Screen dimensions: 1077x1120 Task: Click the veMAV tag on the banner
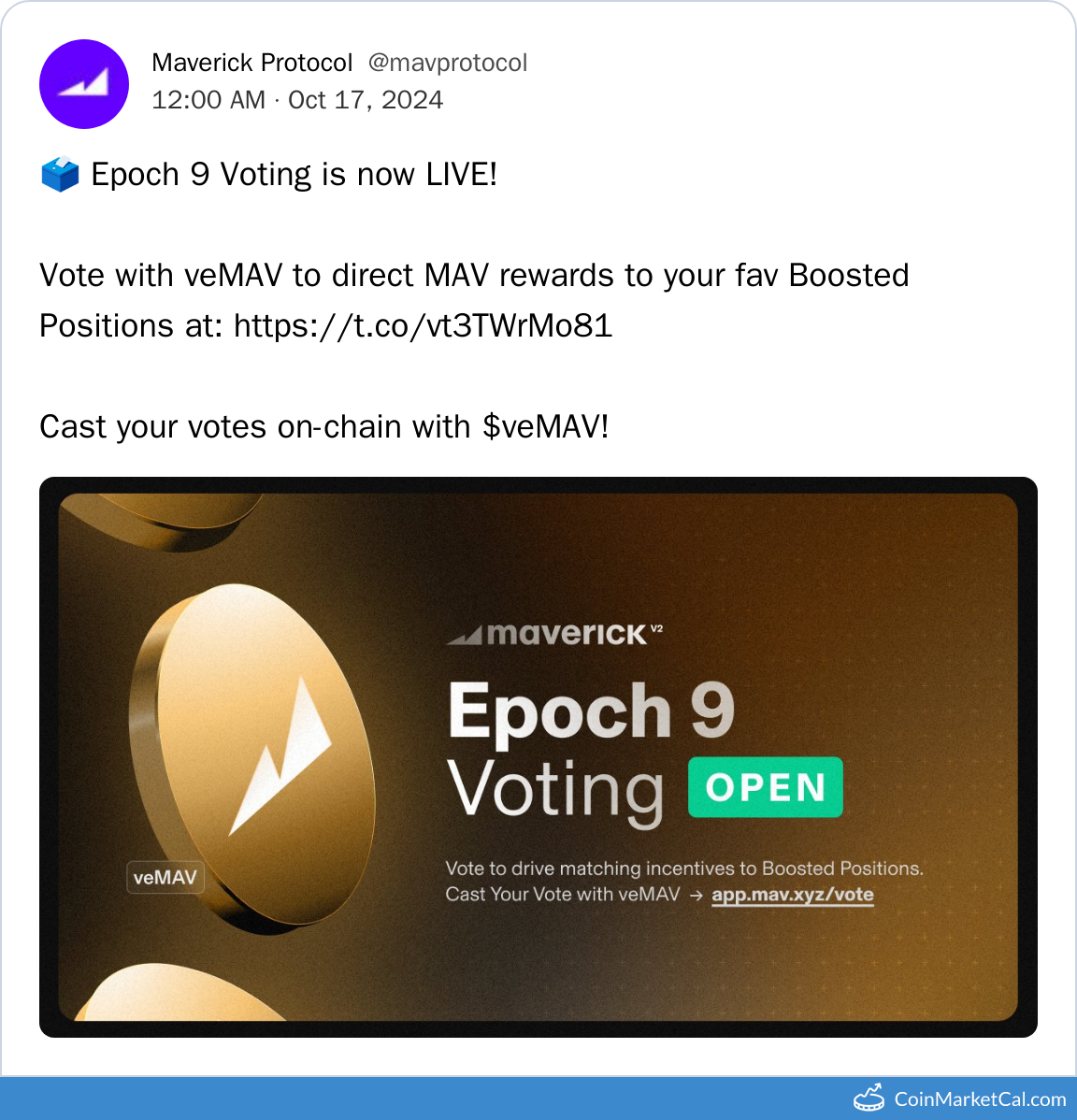(165, 877)
